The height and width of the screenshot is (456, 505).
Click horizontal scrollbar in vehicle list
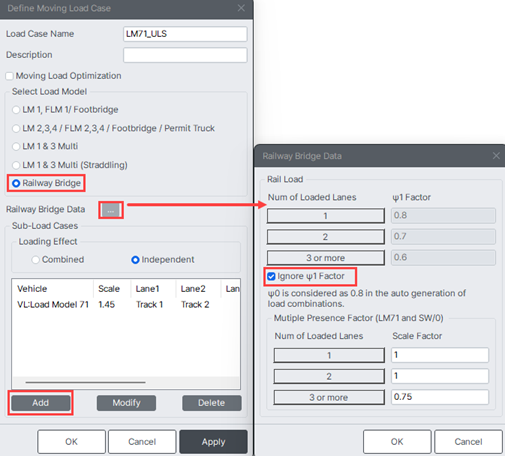click(85, 382)
